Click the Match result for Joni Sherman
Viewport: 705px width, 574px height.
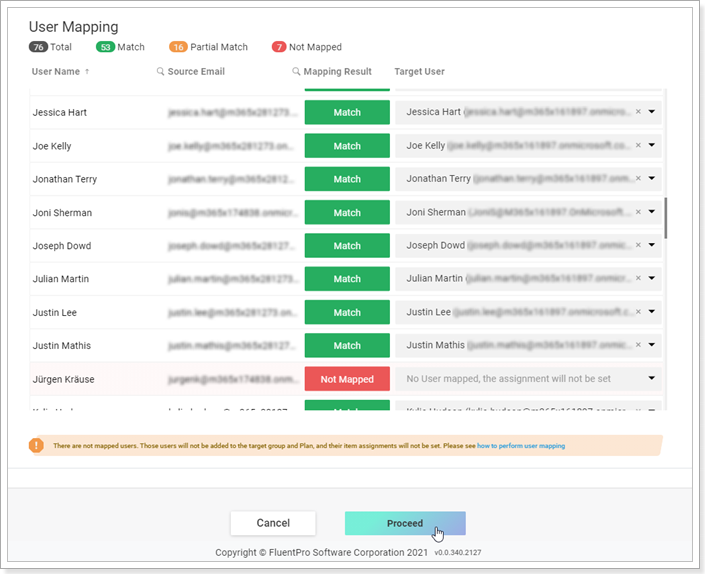click(x=347, y=212)
